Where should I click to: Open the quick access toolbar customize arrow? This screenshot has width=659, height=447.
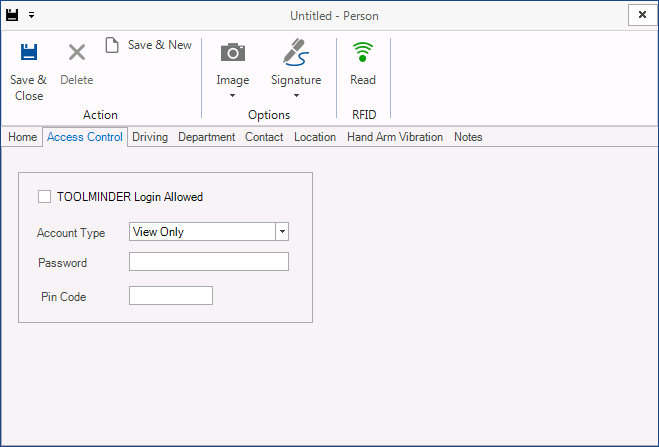[x=32, y=15]
